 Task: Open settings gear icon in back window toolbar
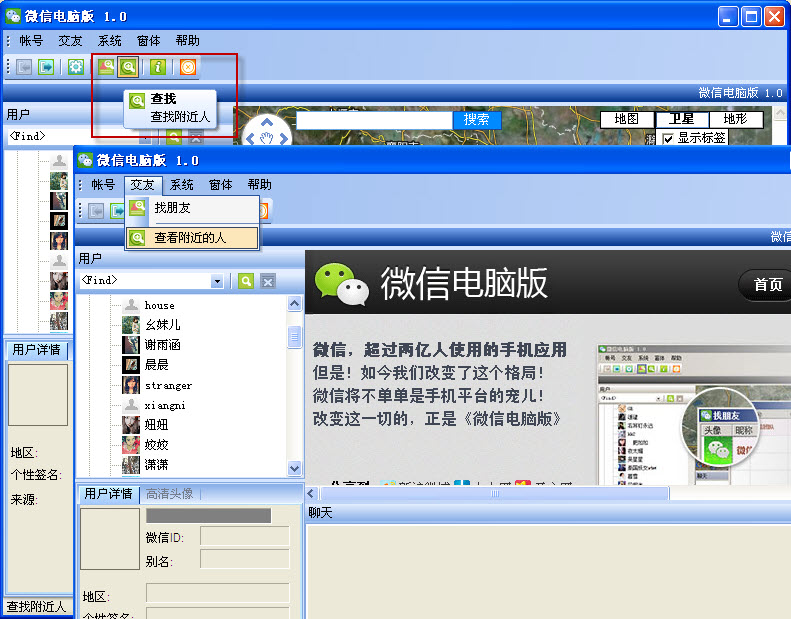coord(76,67)
